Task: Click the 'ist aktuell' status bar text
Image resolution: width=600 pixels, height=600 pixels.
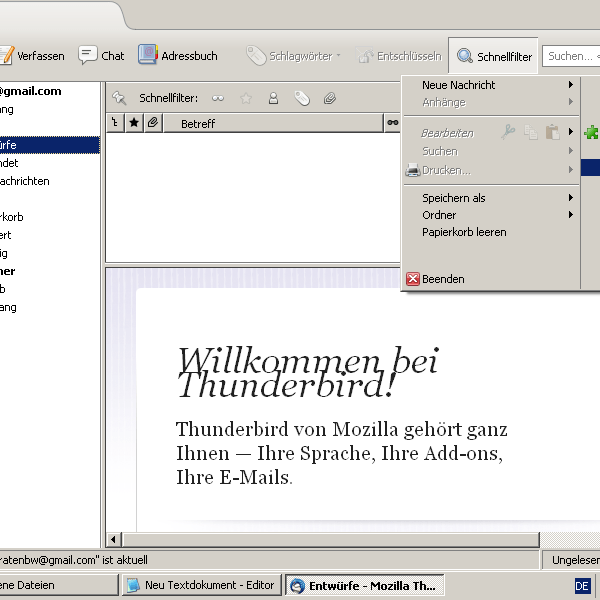Action: (x=125, y=560)
